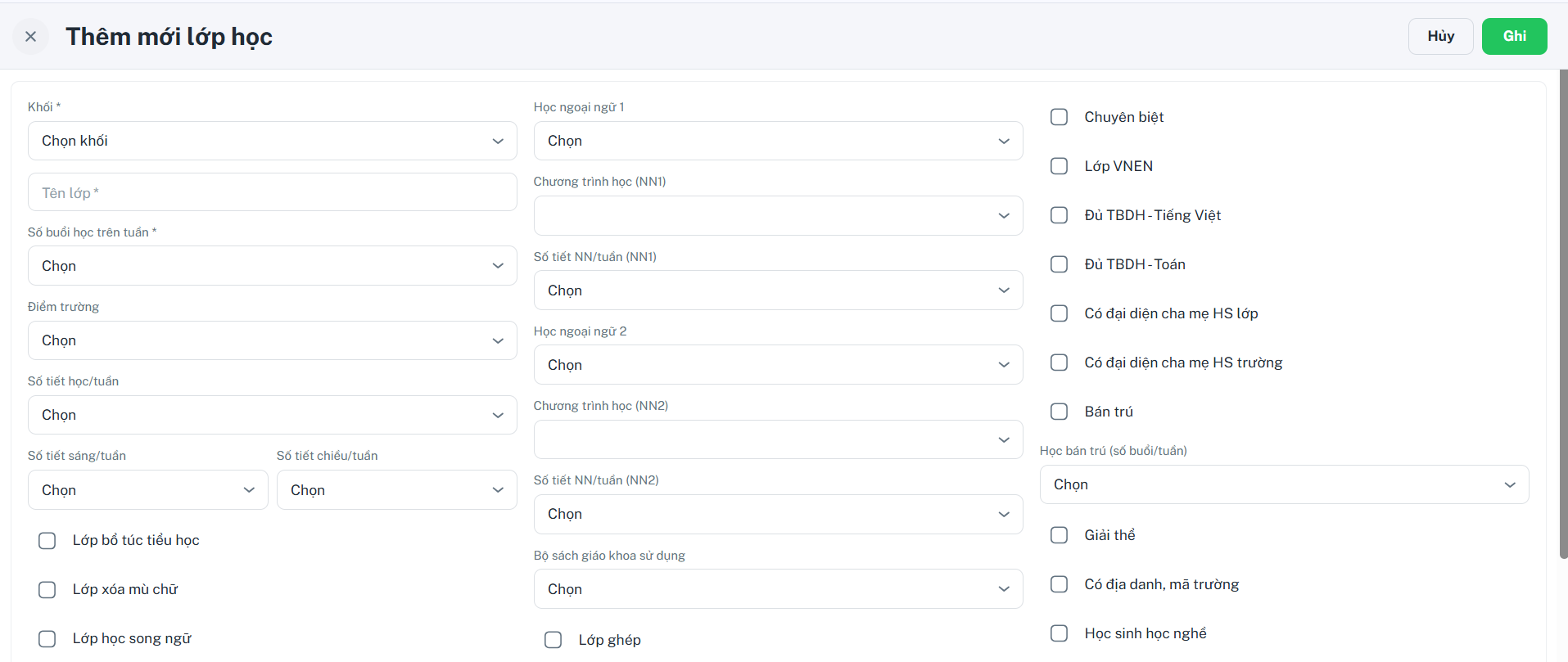The image size is (1568, 662).
Task: Select Số tiết sáng/tuần dropdown
Action: [x=147, y=490]
